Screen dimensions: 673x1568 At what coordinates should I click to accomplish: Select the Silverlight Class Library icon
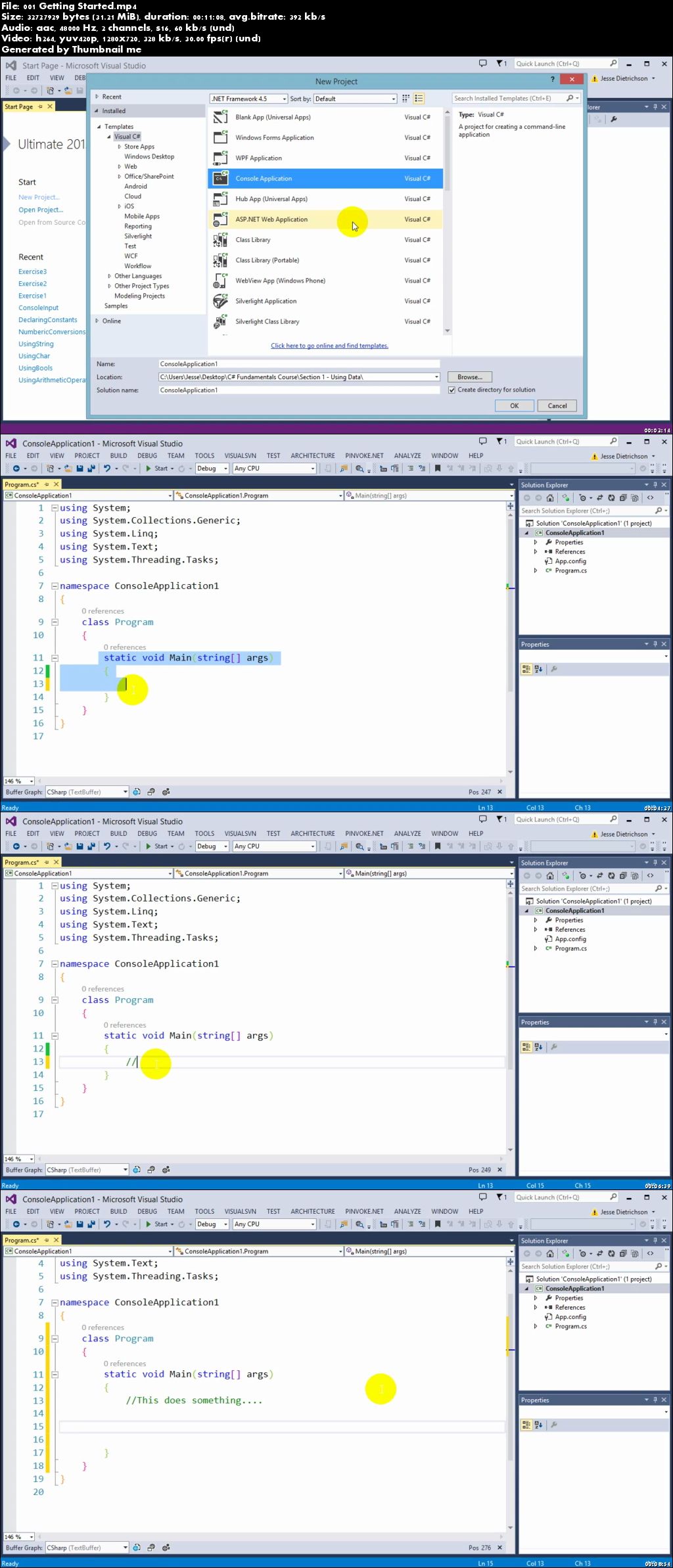click(220, 321)
